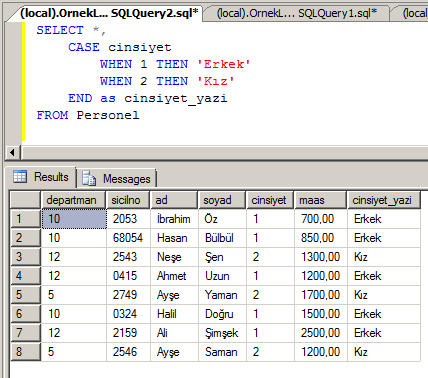428x378 pixels.
Task: Select row header 2 in results
Action: [x=25, y=238]
